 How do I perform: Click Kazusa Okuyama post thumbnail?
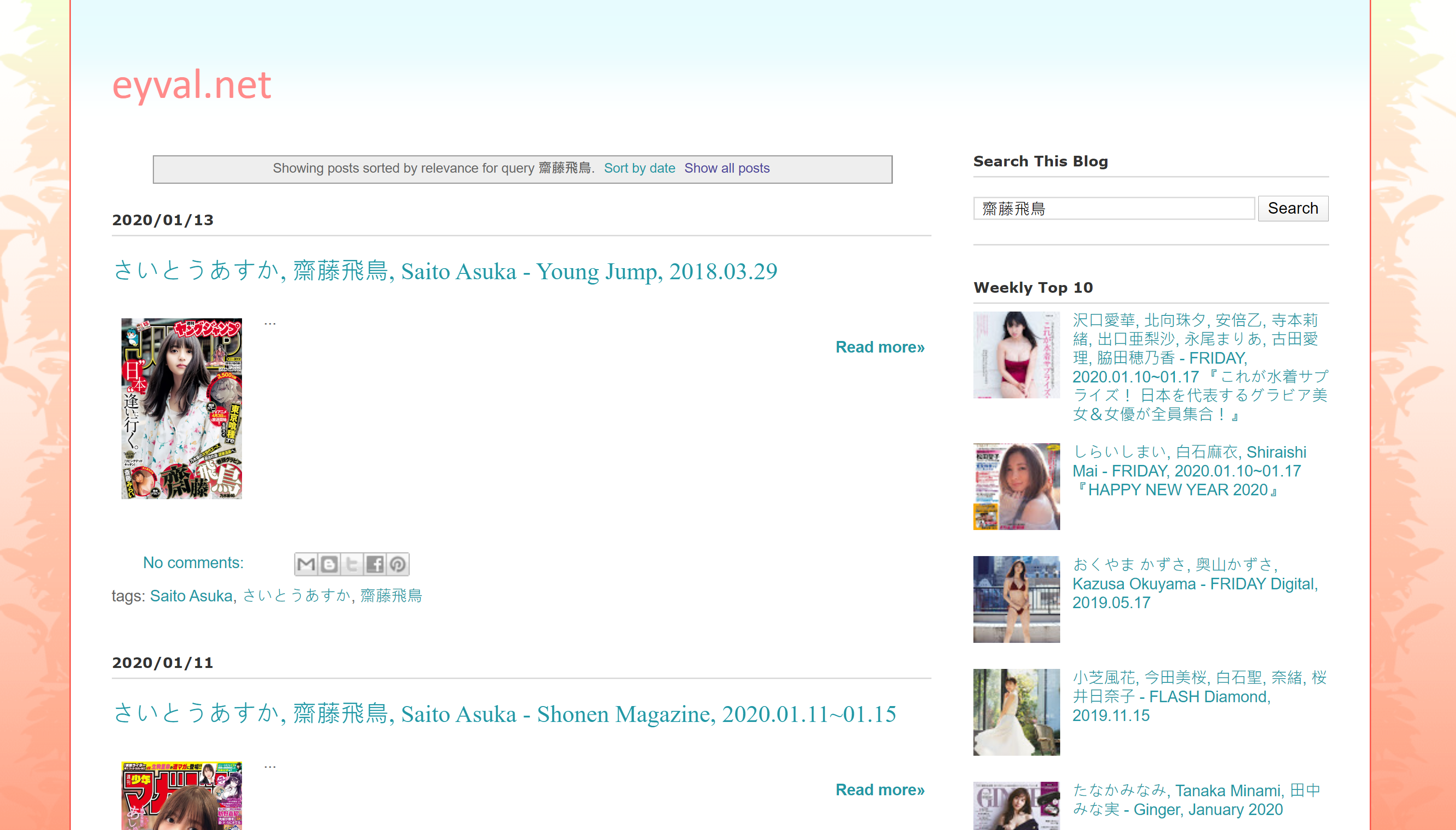[1017, 599]
